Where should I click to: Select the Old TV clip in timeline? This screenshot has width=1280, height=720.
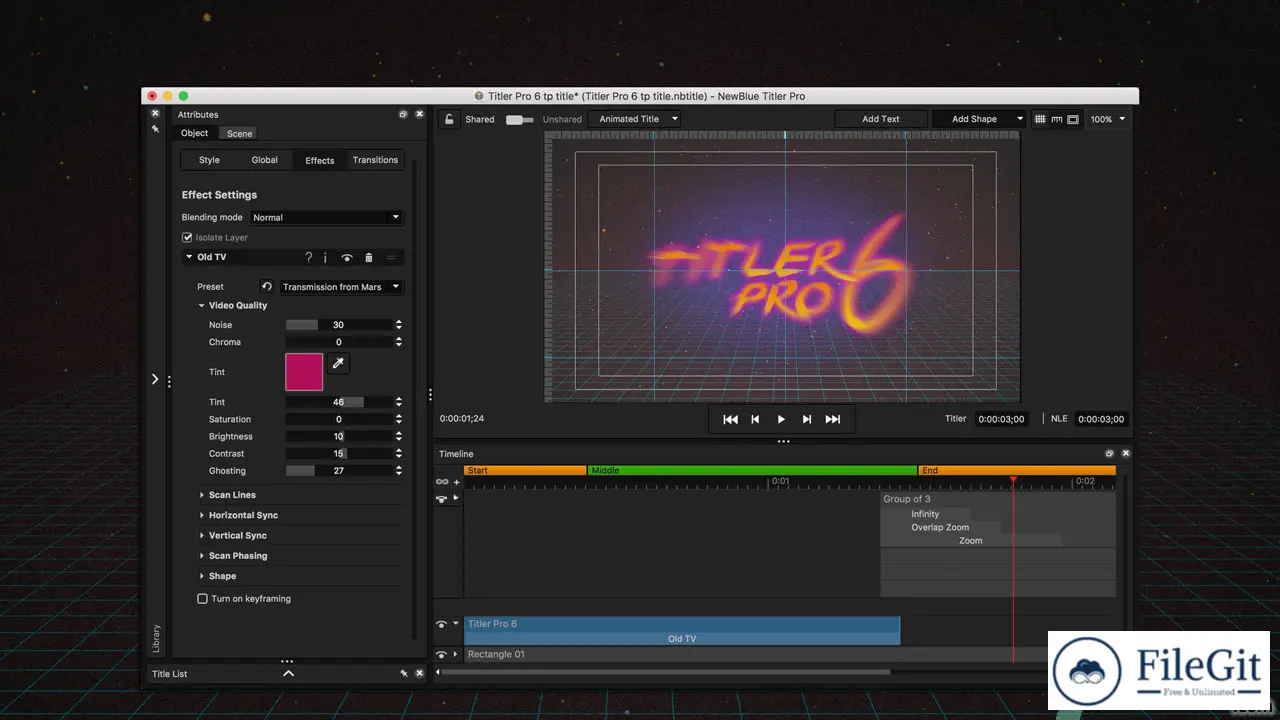682,638
